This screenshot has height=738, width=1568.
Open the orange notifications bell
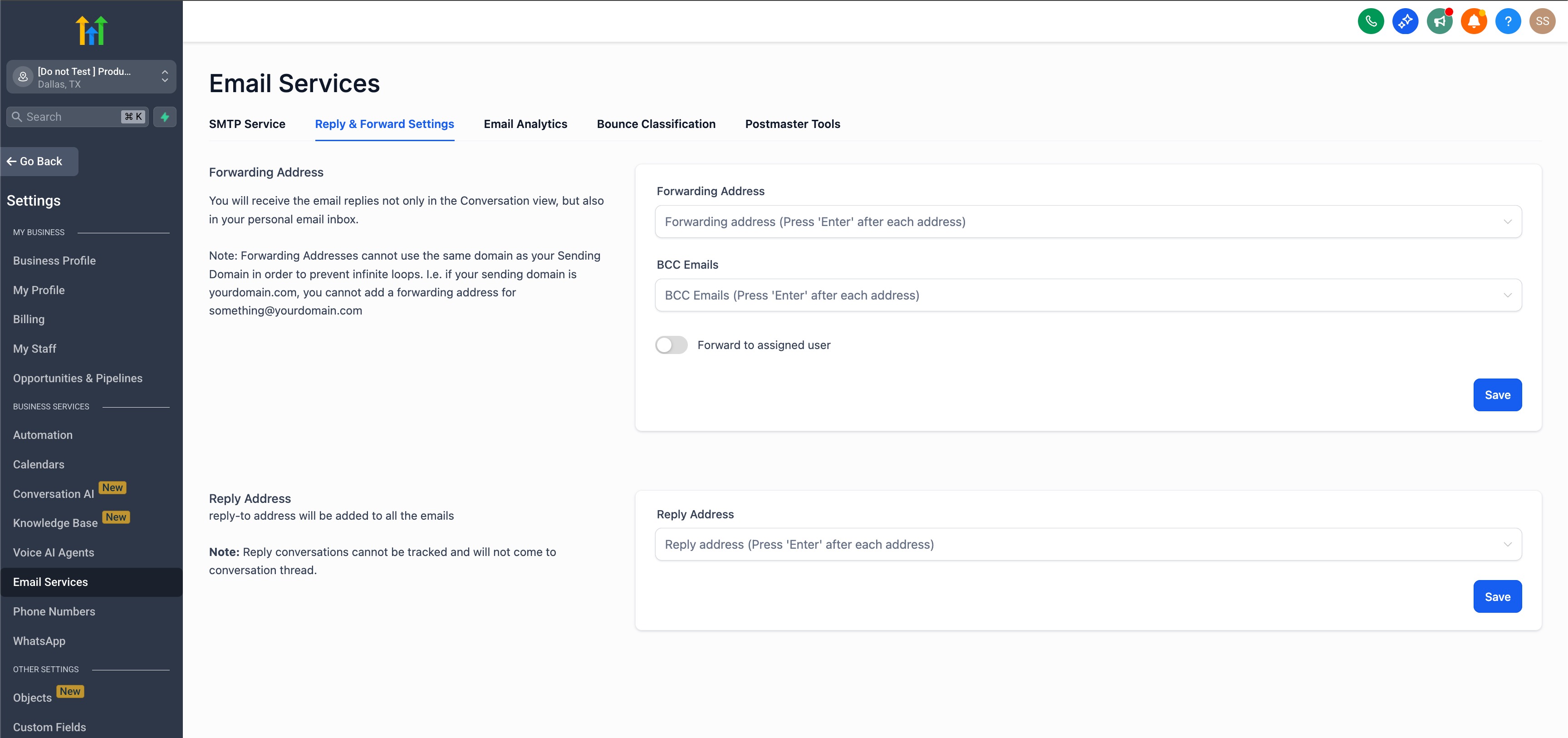1473,21
